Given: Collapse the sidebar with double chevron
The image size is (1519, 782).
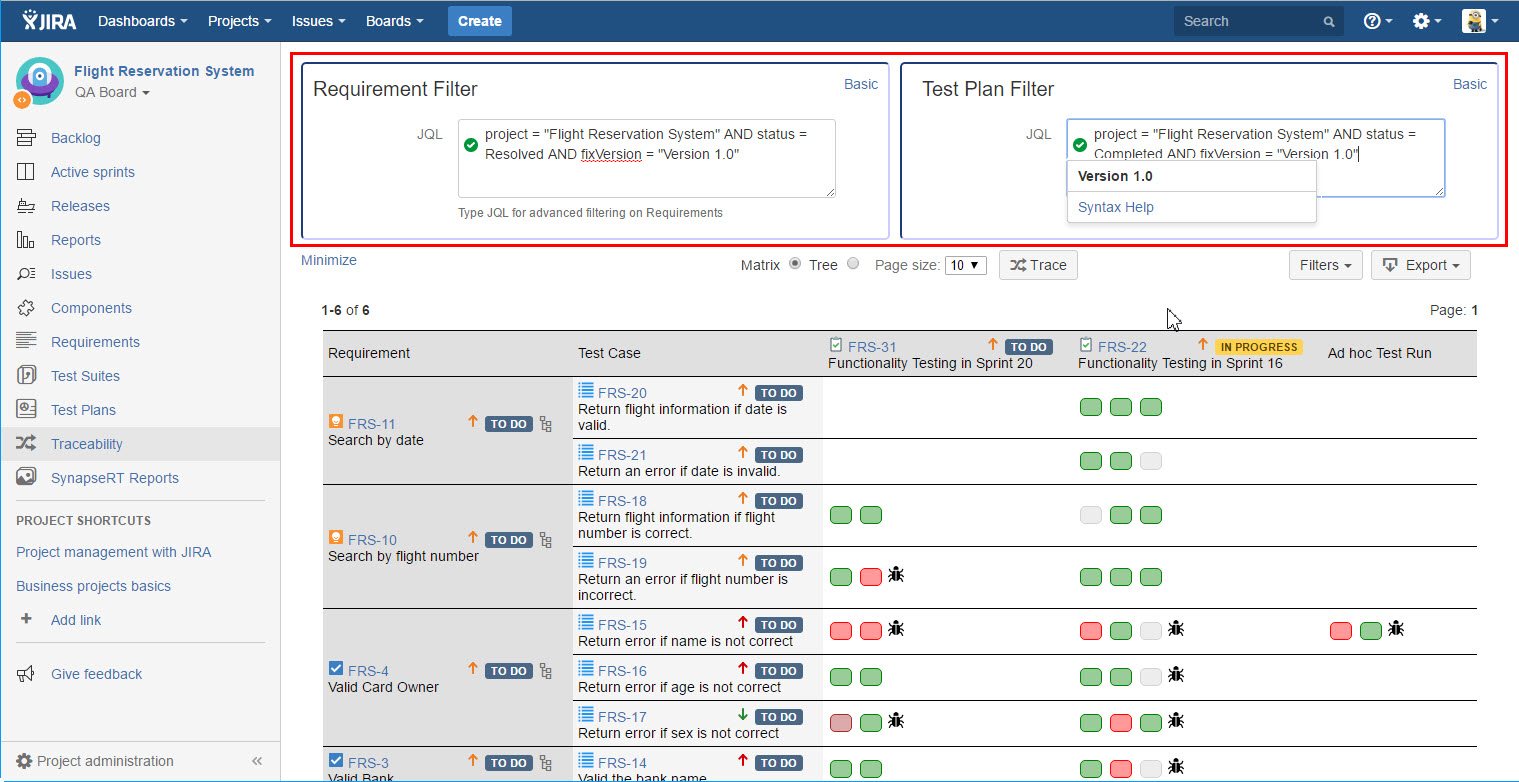Looking at the screenshot, I should coord(257,761).
